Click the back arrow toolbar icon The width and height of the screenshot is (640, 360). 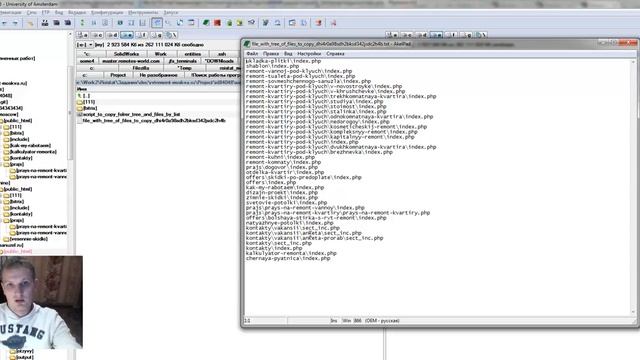pyautogui.click(x=4, y=23)
